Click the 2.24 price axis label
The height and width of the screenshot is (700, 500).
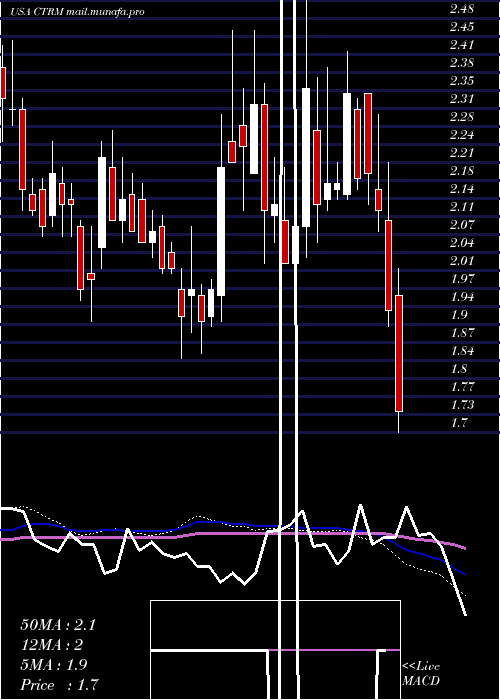[x=462, y=134]
